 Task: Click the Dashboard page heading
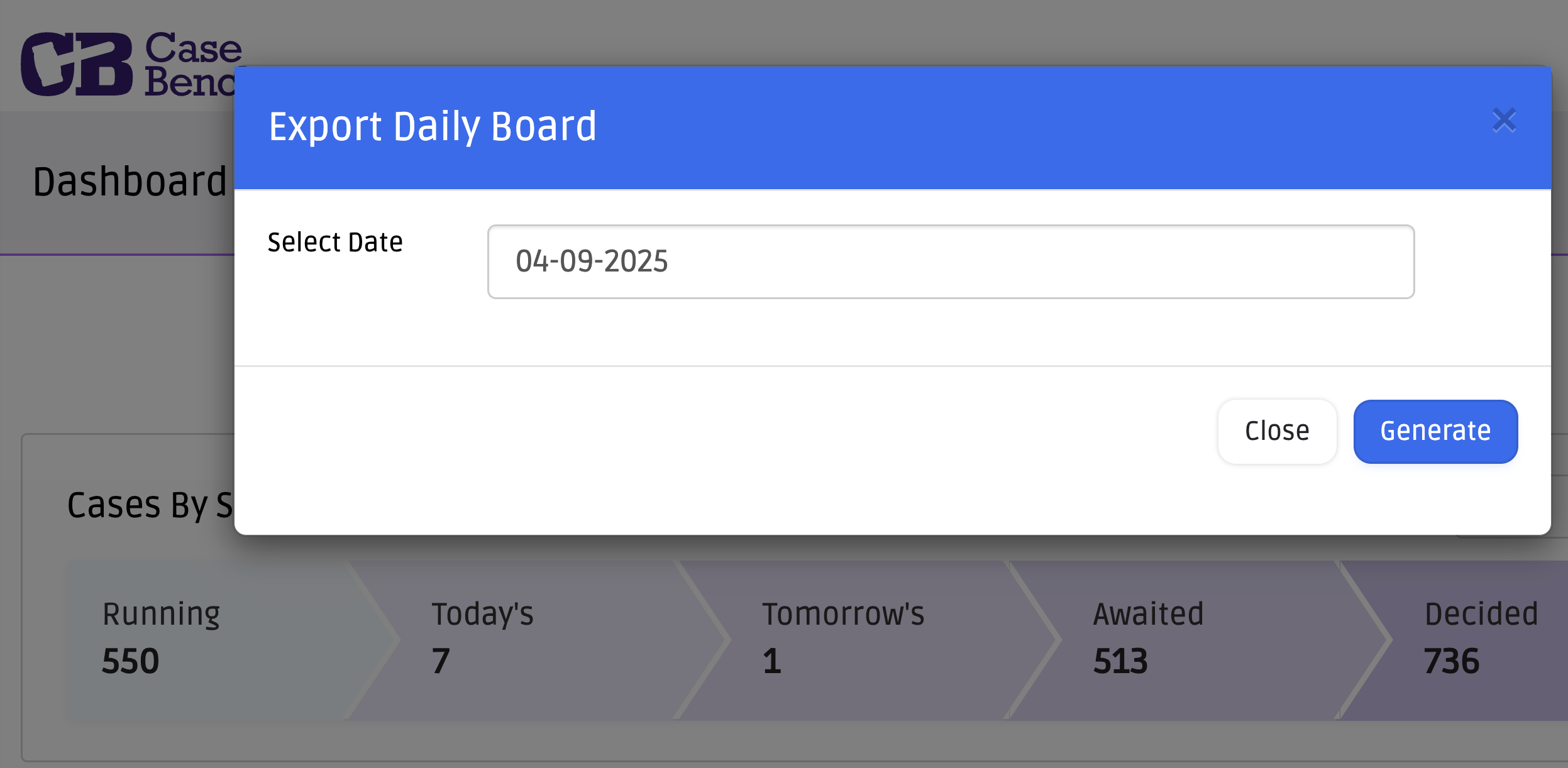tap(130, 182)
